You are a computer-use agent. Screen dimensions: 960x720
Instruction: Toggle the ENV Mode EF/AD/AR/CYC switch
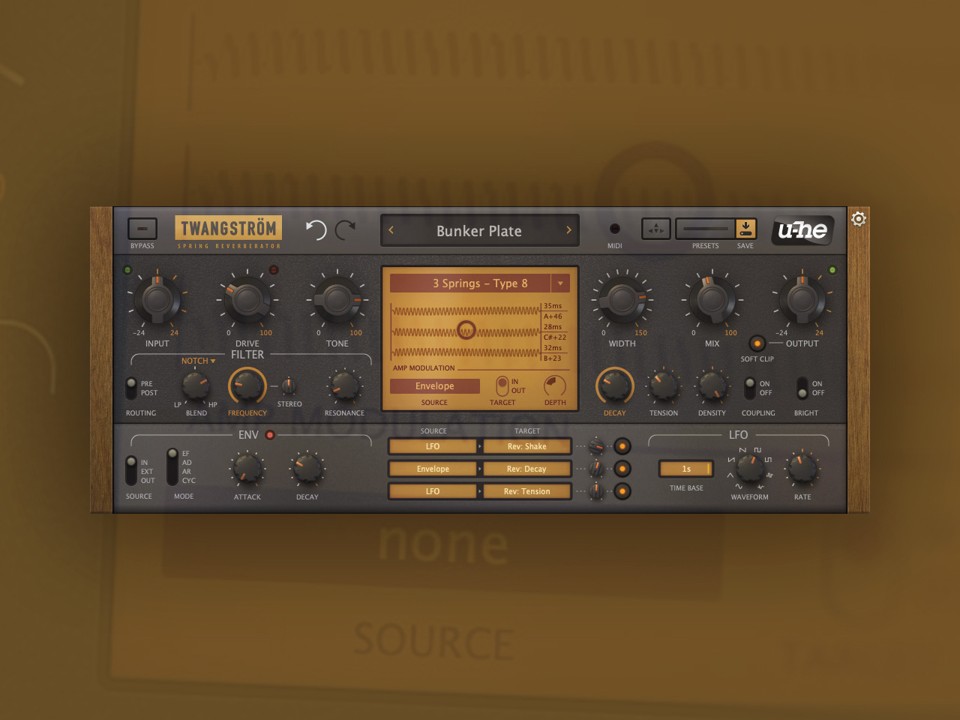173,467
